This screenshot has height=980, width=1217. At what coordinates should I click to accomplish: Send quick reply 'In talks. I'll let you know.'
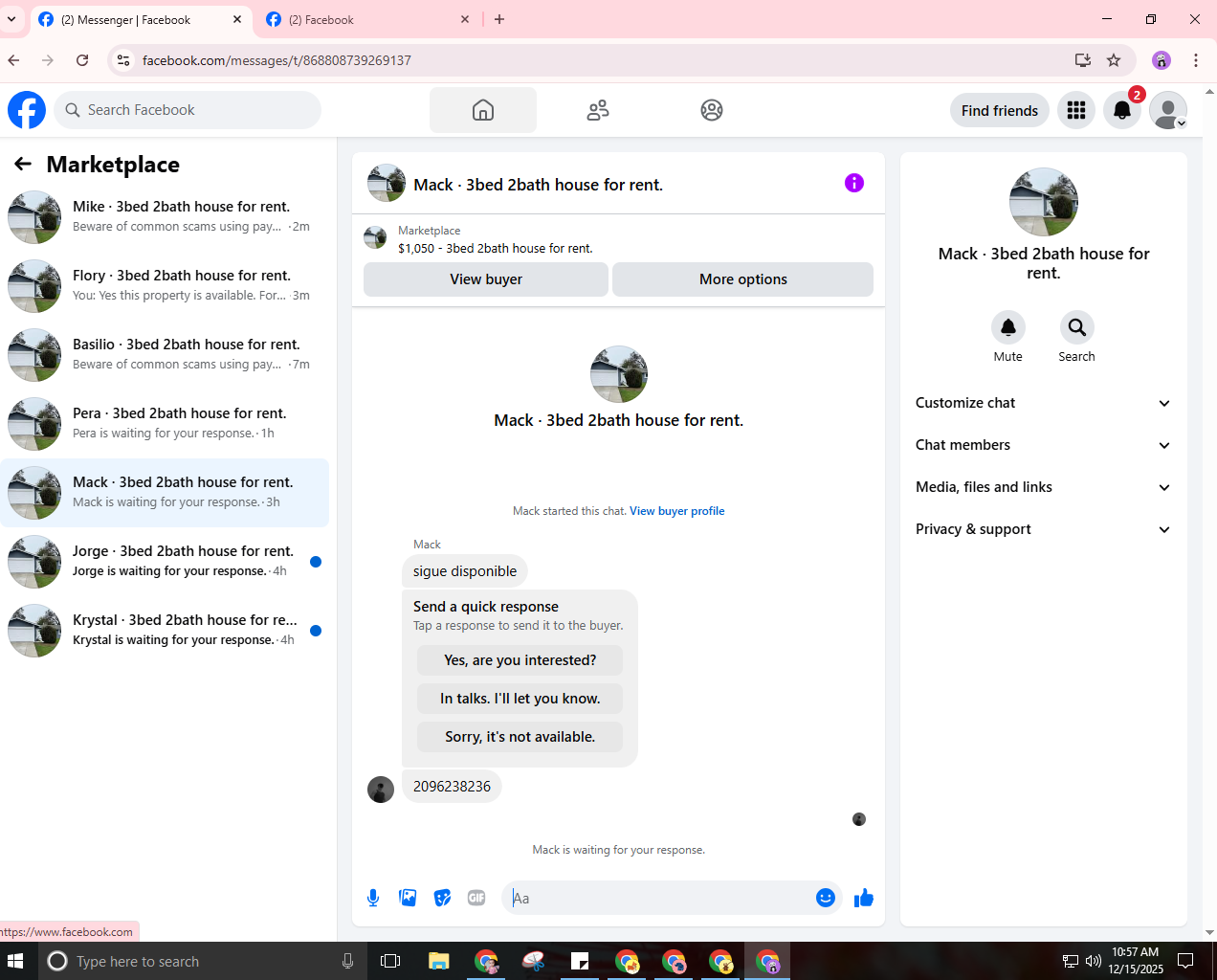[520, 699]
